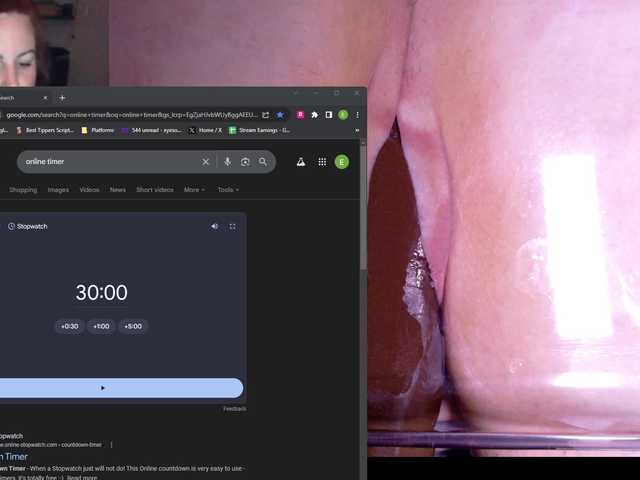Close the current browser tab
The width and height of the screenshot is (640, 480).
pos(45,98)
